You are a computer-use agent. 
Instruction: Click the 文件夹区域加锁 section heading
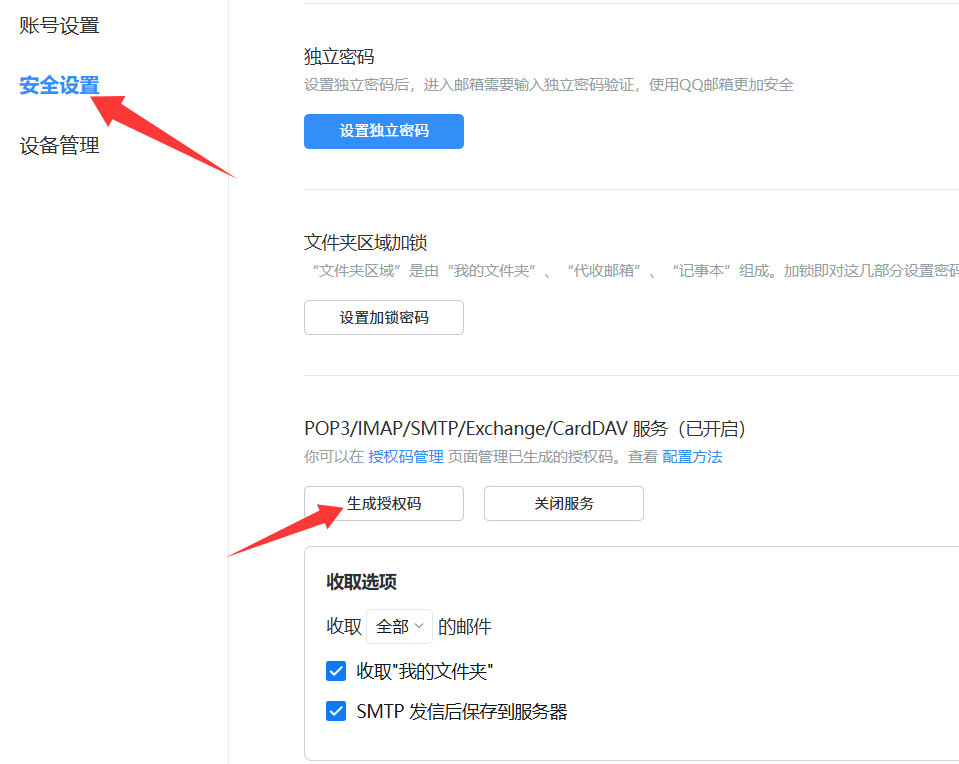click(366, 243)
